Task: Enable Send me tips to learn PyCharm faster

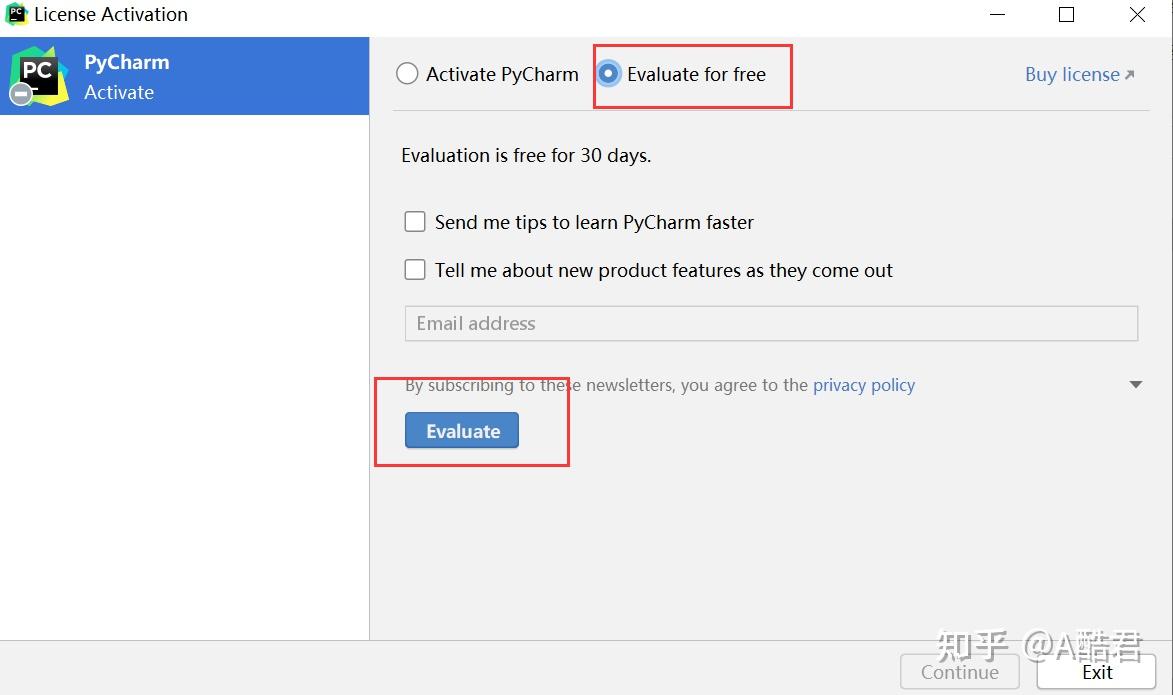Action: pyautogui.click(x=415, y=221)
